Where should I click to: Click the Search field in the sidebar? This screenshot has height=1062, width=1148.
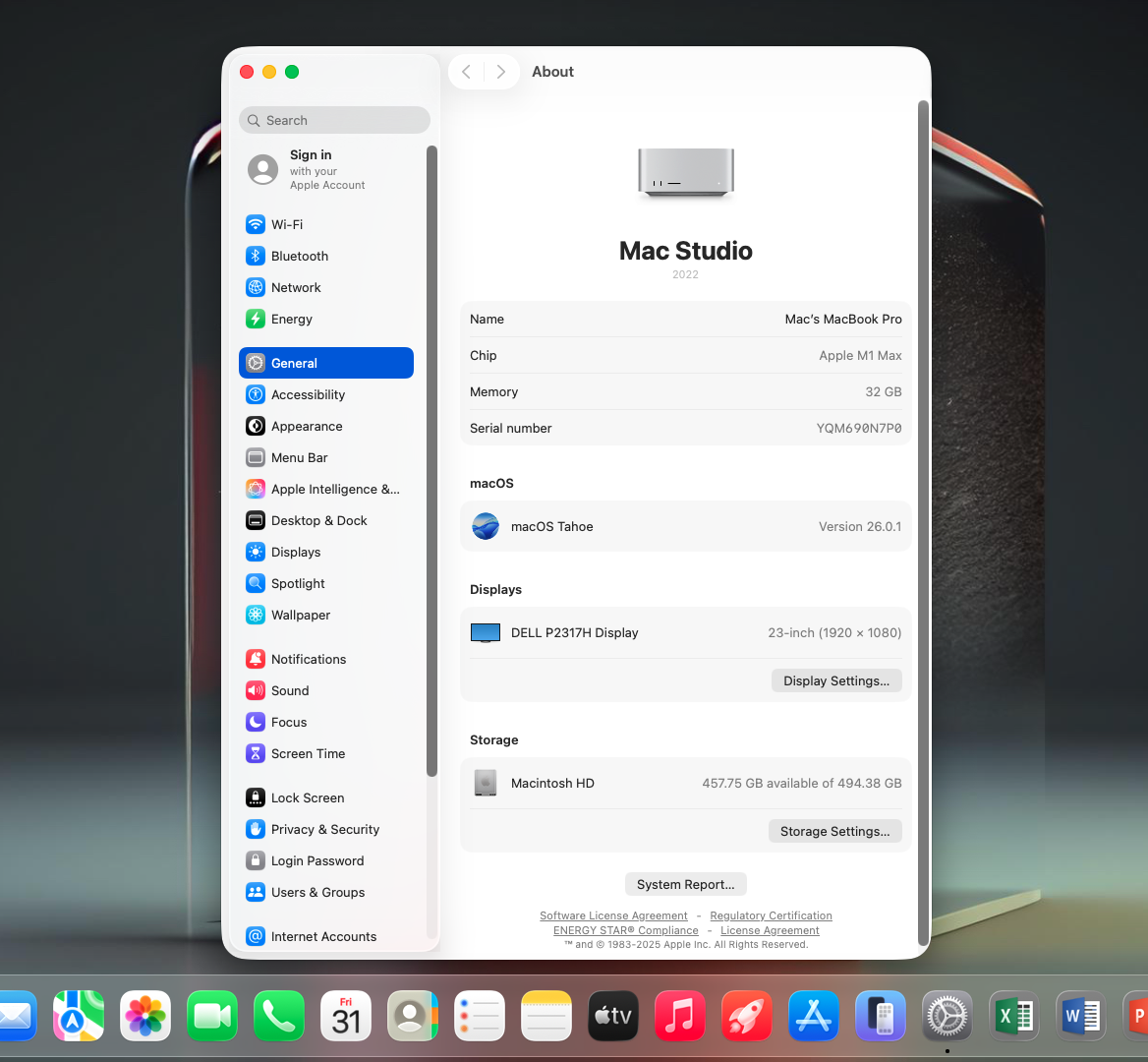point(334,119)
